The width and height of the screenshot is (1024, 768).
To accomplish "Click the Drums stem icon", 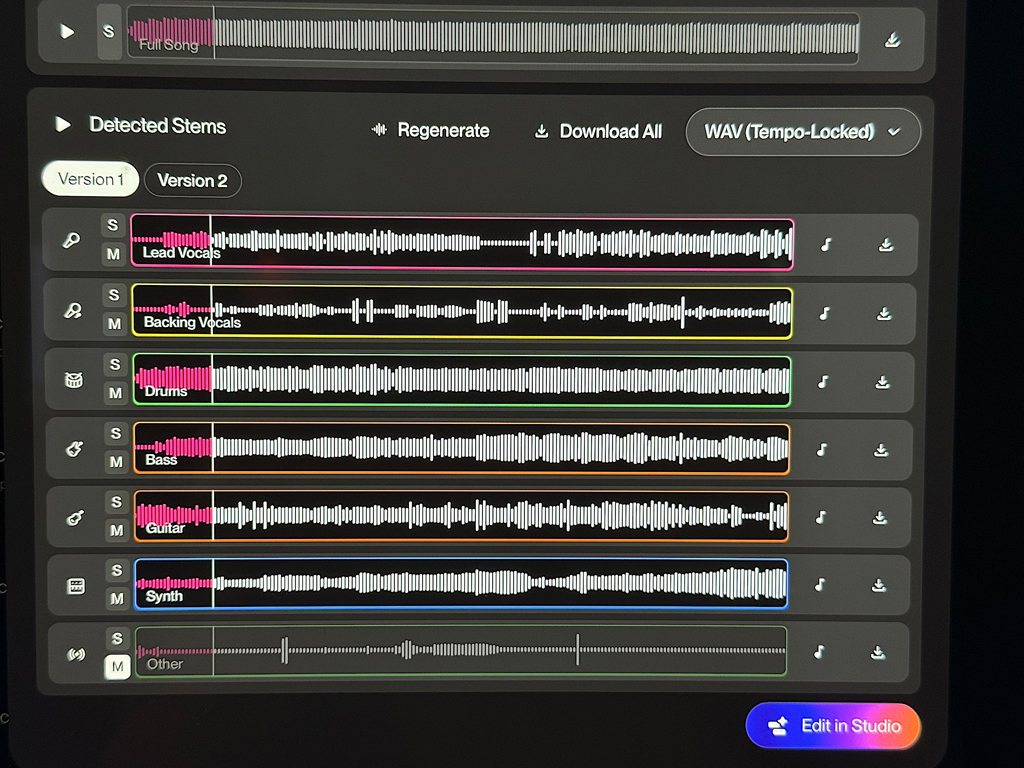I will point(74,379).
